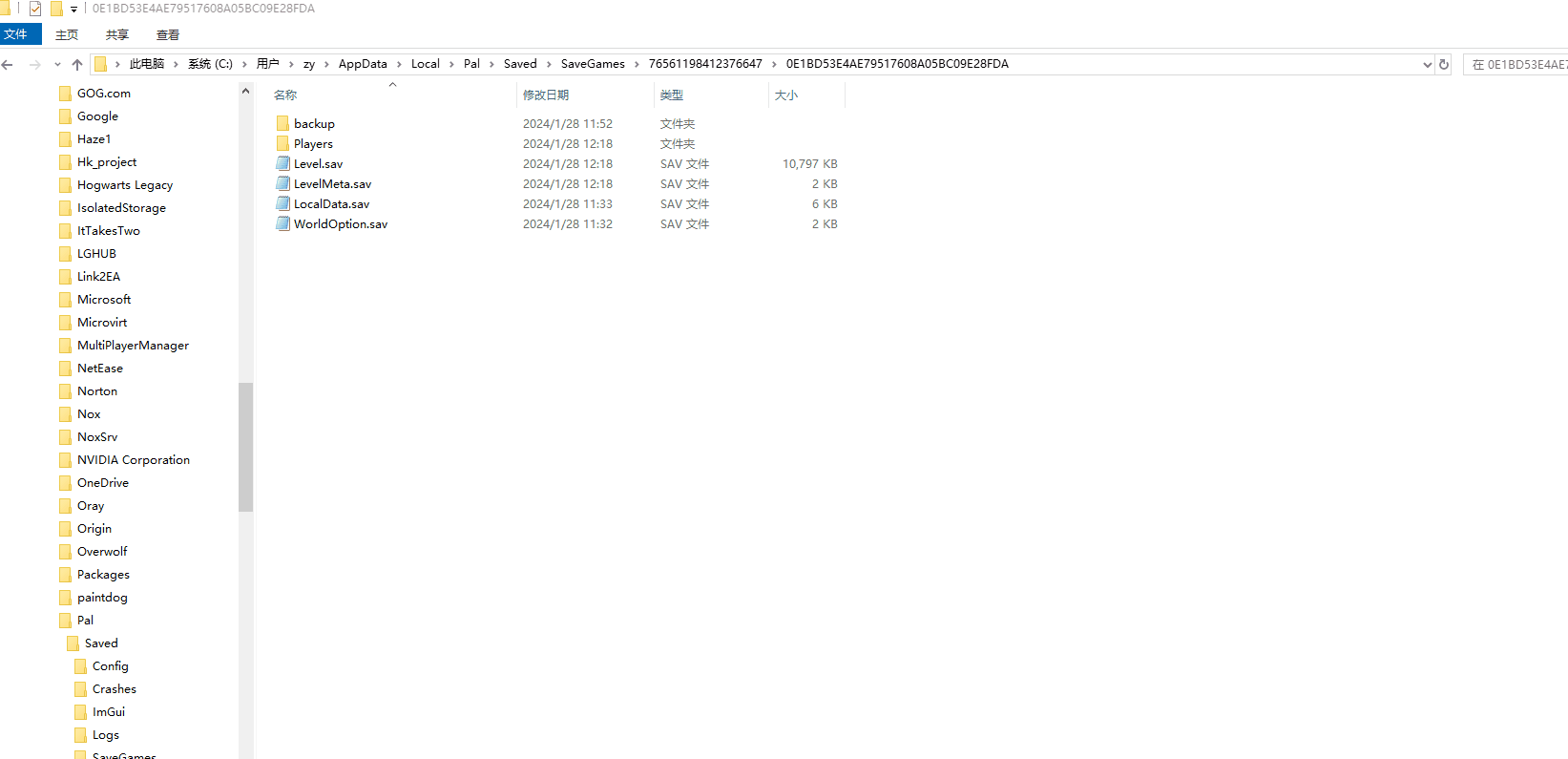This screenshot has height=759, width=1568.
Task: Select the WorldOption.sav file icon
Action: [x=282, y=224]
